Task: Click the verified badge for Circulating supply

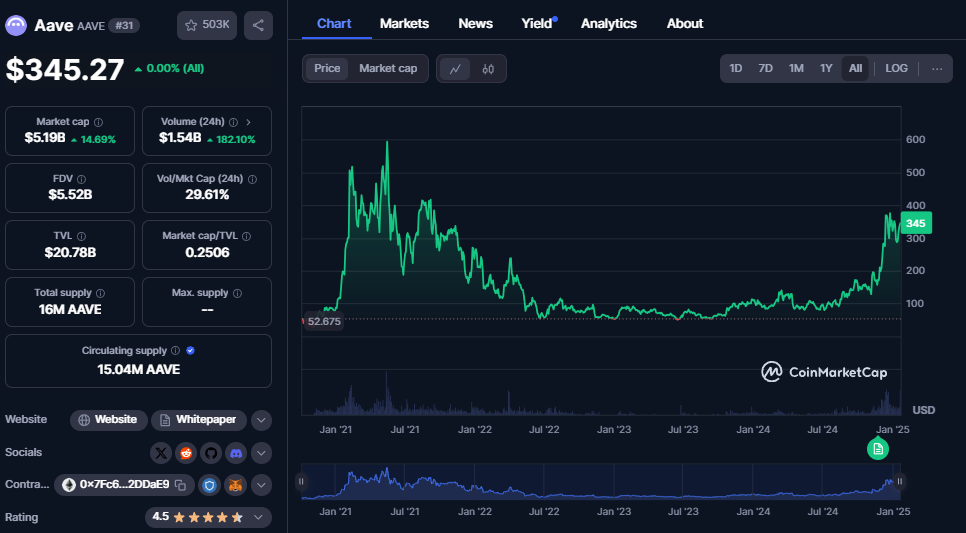Action: coord(190,351)
